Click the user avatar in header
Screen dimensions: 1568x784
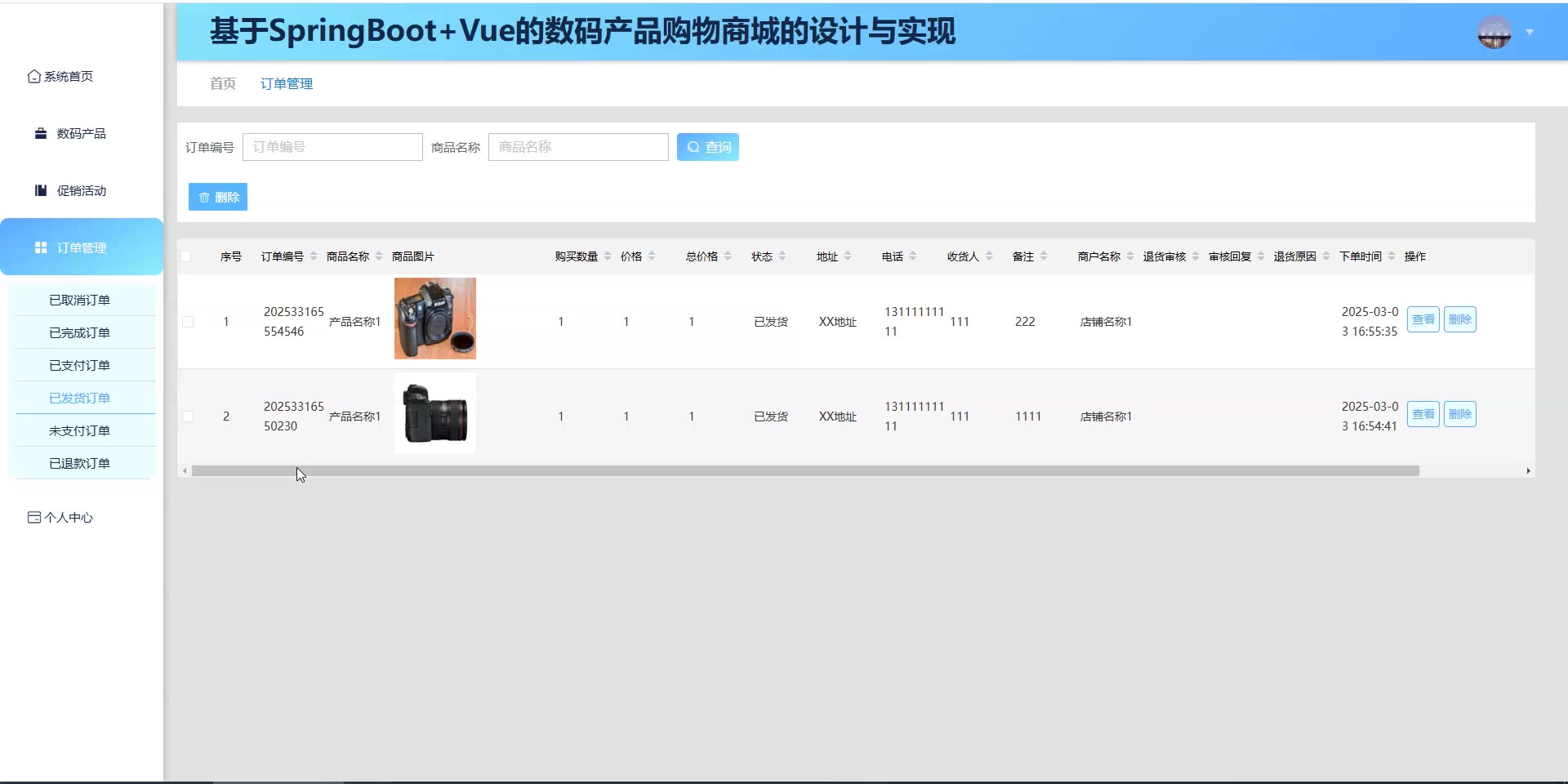point(1494,33)
